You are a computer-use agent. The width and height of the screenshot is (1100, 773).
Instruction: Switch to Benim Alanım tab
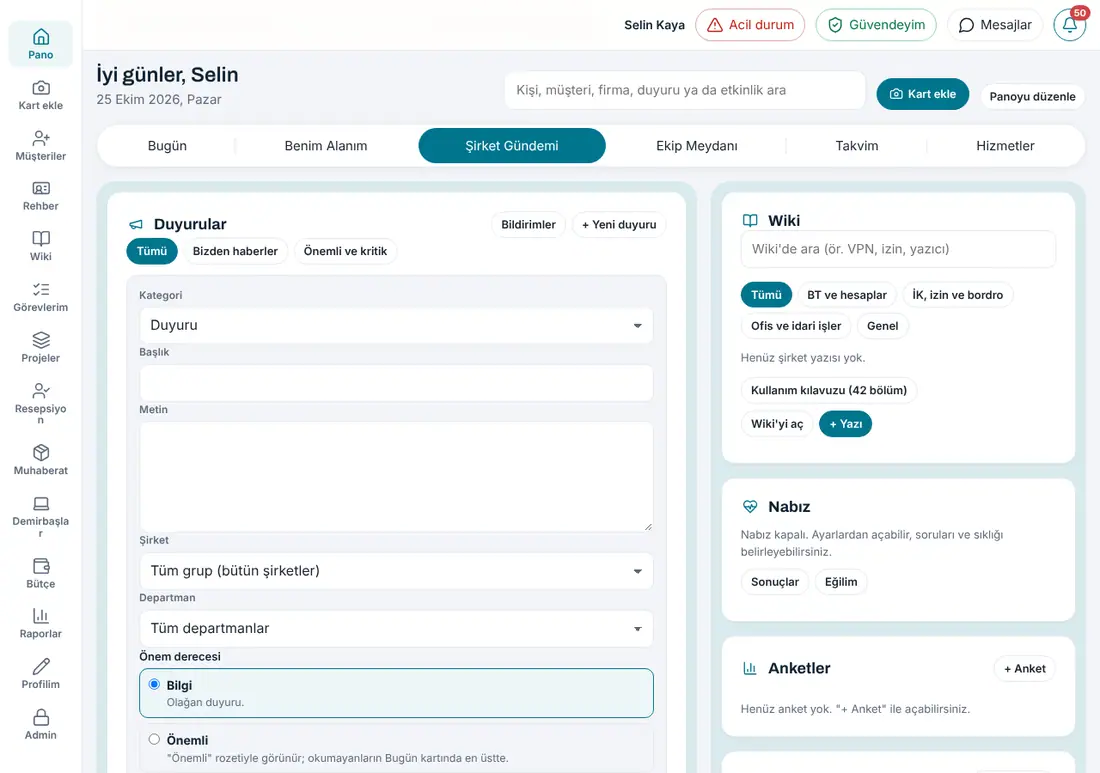pyautogui.click(x=326, y=146)
